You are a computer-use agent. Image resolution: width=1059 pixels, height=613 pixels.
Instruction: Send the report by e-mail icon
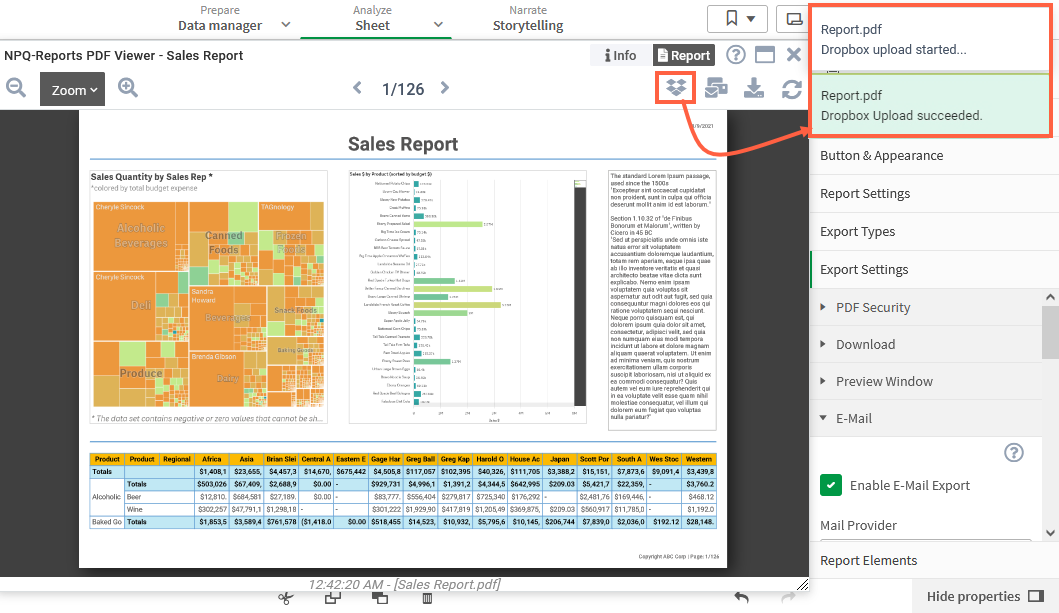pos(716,88)
